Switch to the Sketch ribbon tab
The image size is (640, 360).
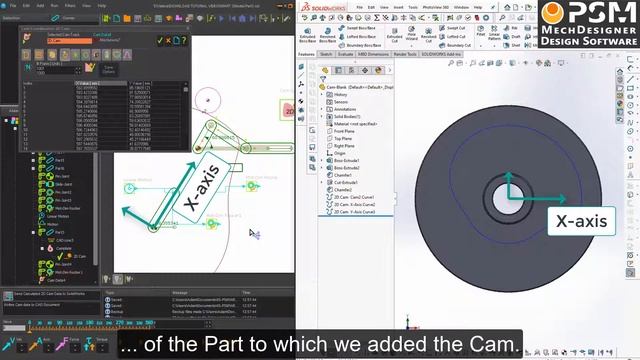(x=326, y=54)
